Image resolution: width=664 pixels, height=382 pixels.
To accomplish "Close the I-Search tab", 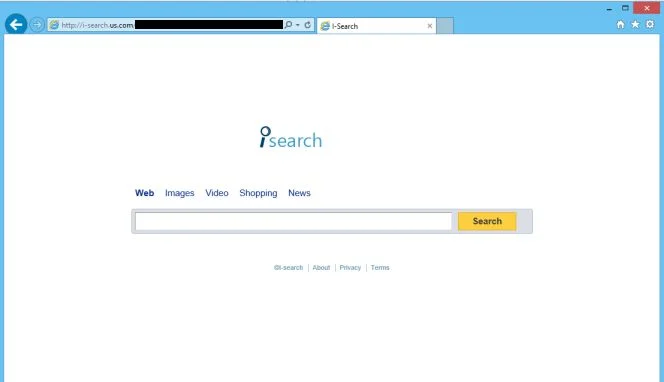I will click(429, 26).
